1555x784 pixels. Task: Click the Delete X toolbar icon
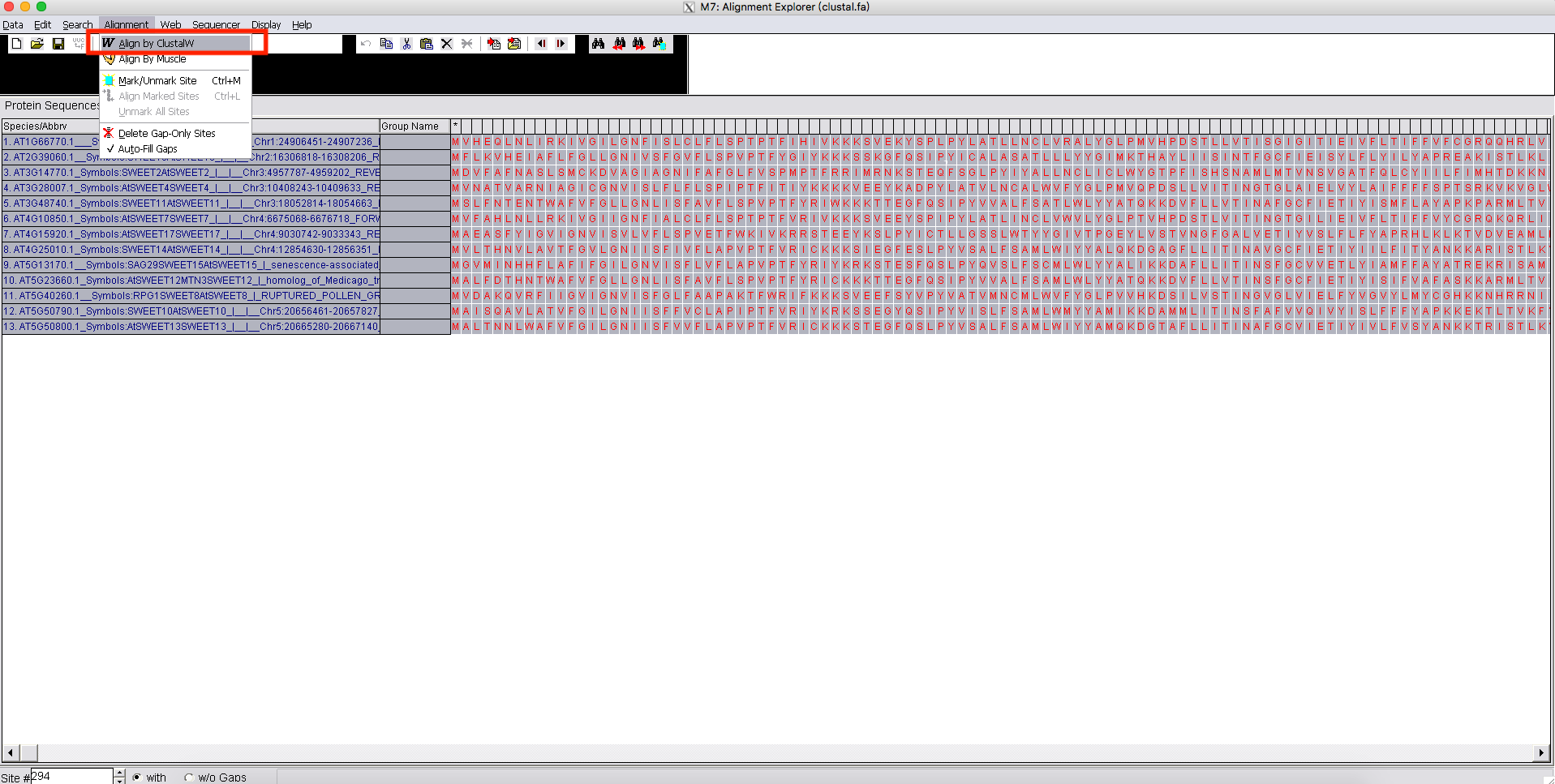tap(446, 44)
